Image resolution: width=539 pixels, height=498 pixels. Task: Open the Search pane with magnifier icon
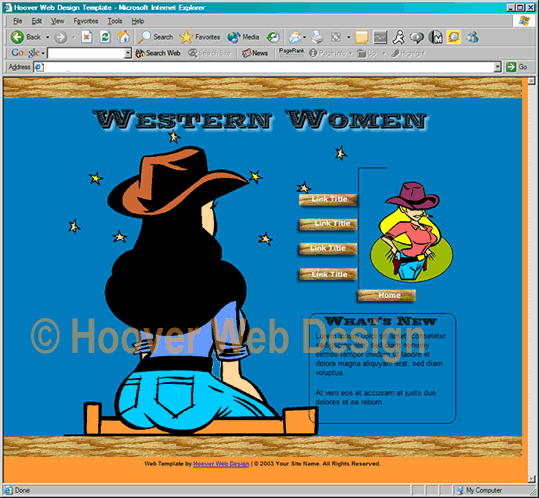pyautogui.click(x=155, y=37)
